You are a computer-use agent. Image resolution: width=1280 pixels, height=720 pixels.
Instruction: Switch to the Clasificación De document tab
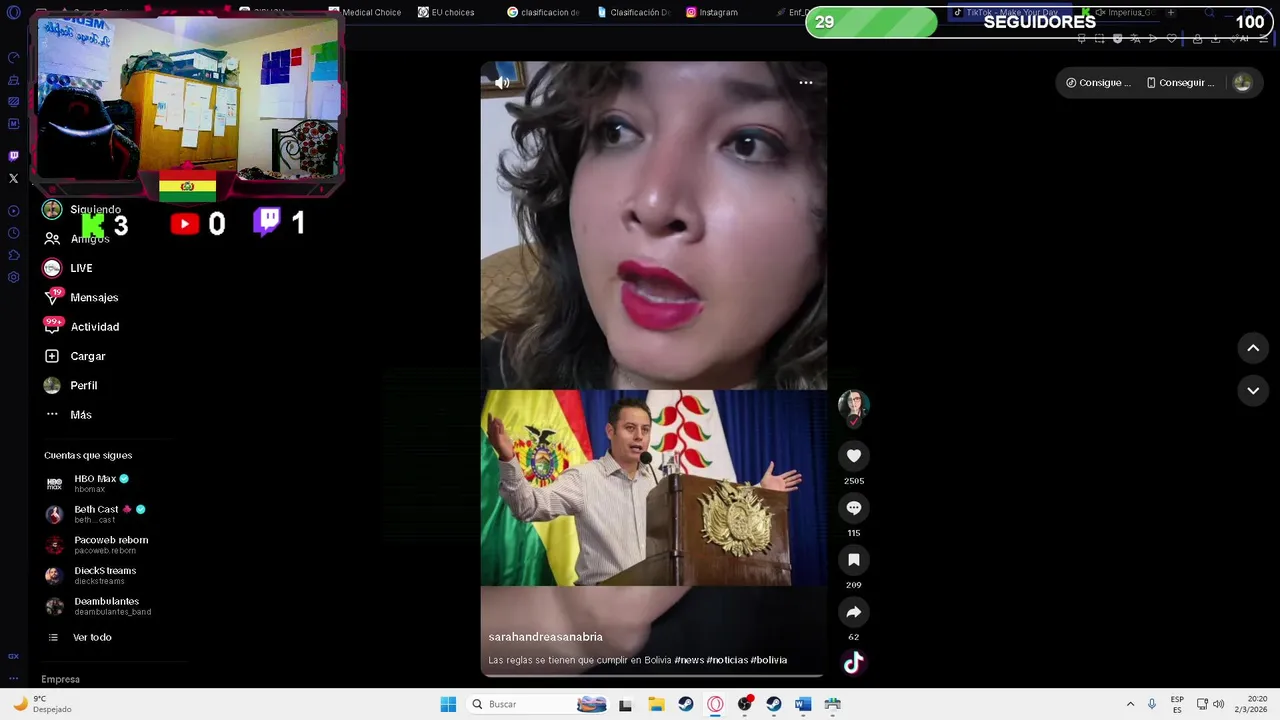pos(634,12)
